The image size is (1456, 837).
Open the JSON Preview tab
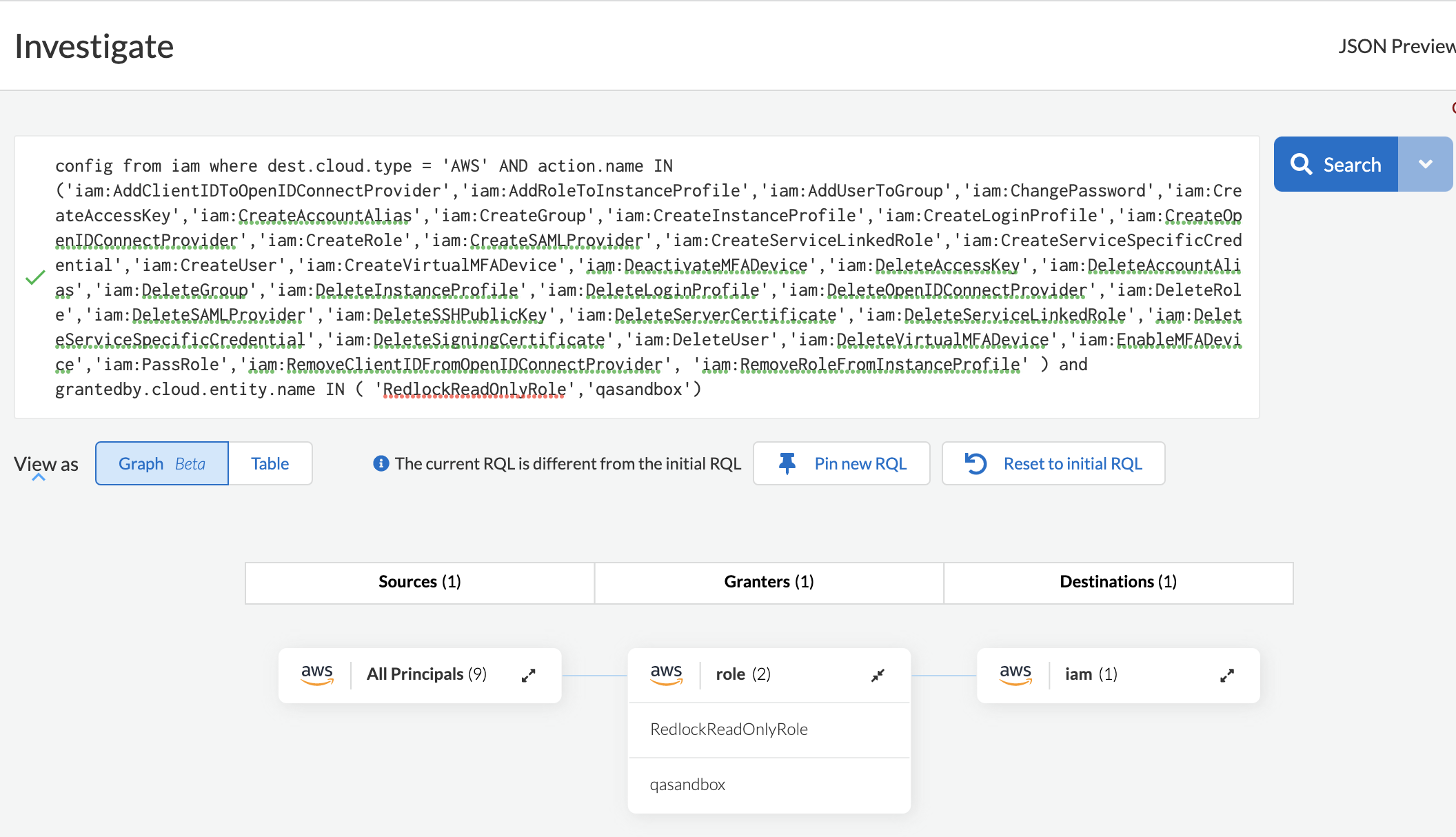[1396, 46]
